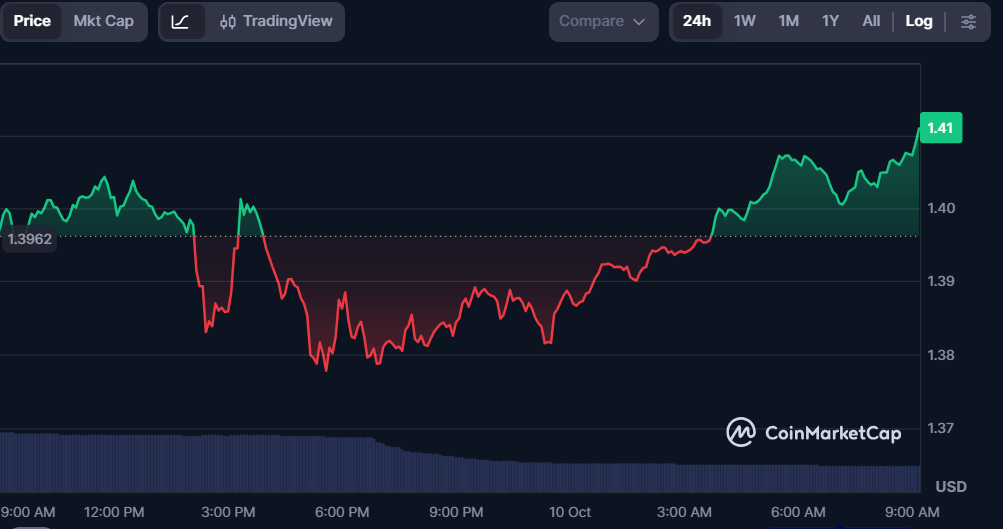Click the 1.37 y-axis label
This screenshot has height=529, width=1003.
tap(941, 428)
